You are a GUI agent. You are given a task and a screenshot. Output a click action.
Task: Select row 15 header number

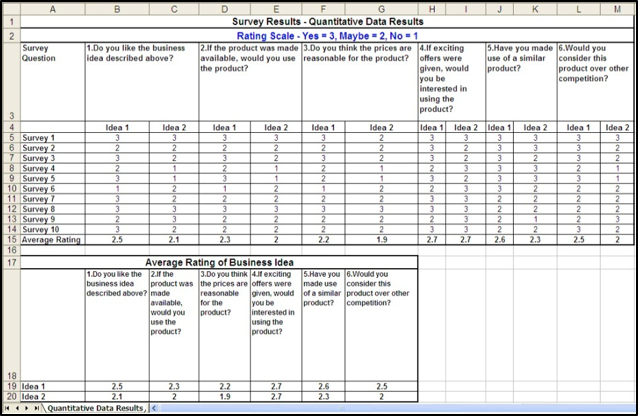[11, 239]
